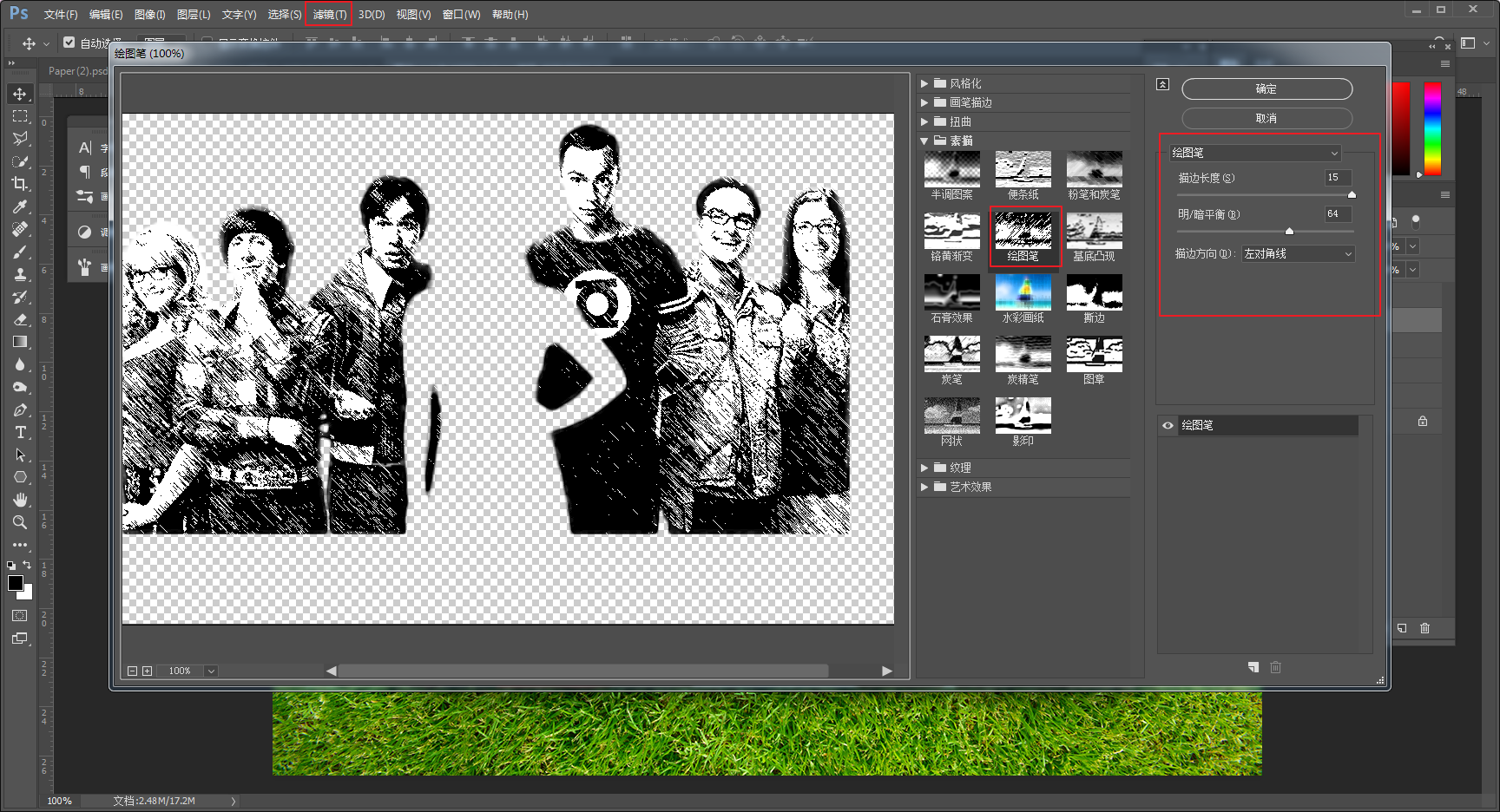Click delete effect layer trash icon
Viewport: 1500px width, 812px height.
coord(1276,667)
